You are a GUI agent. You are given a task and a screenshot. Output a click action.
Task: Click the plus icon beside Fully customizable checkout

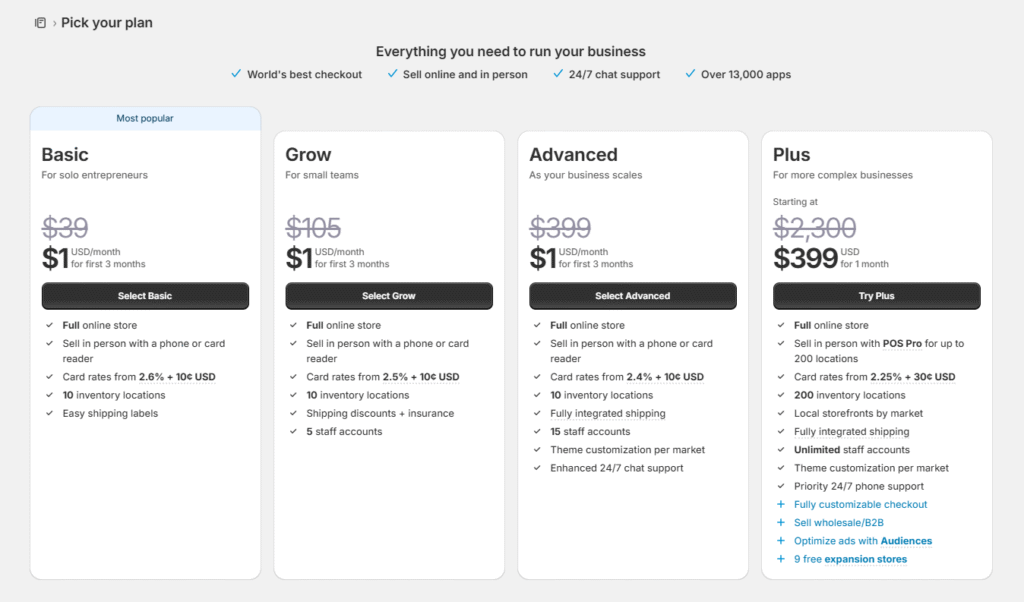click(x=781, y=505)
